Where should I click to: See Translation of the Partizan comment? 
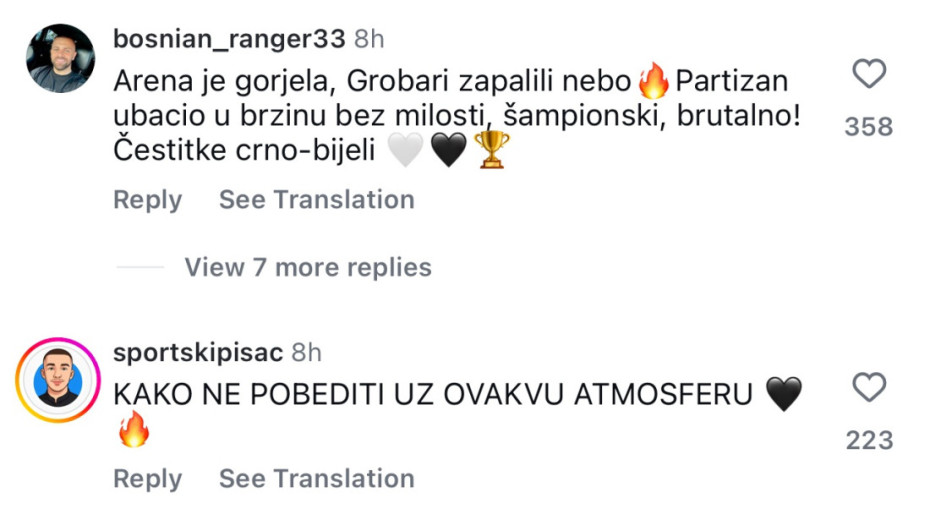click(316, 200)
